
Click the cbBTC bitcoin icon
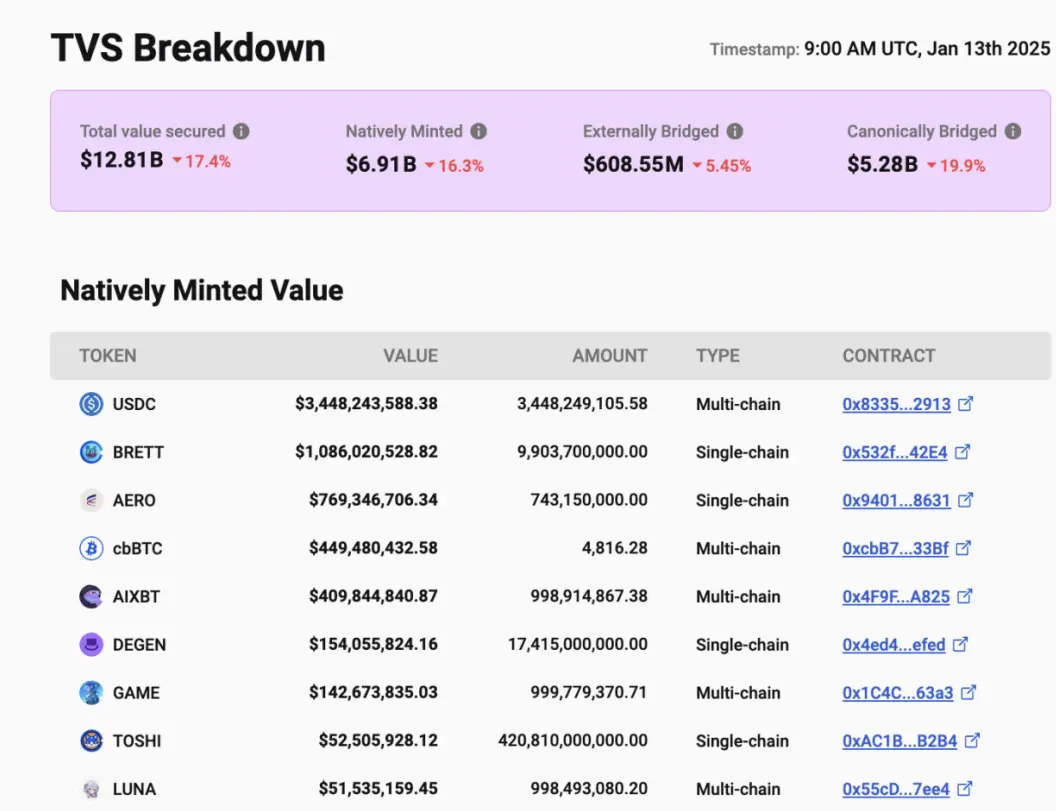[x=91, y=548]
